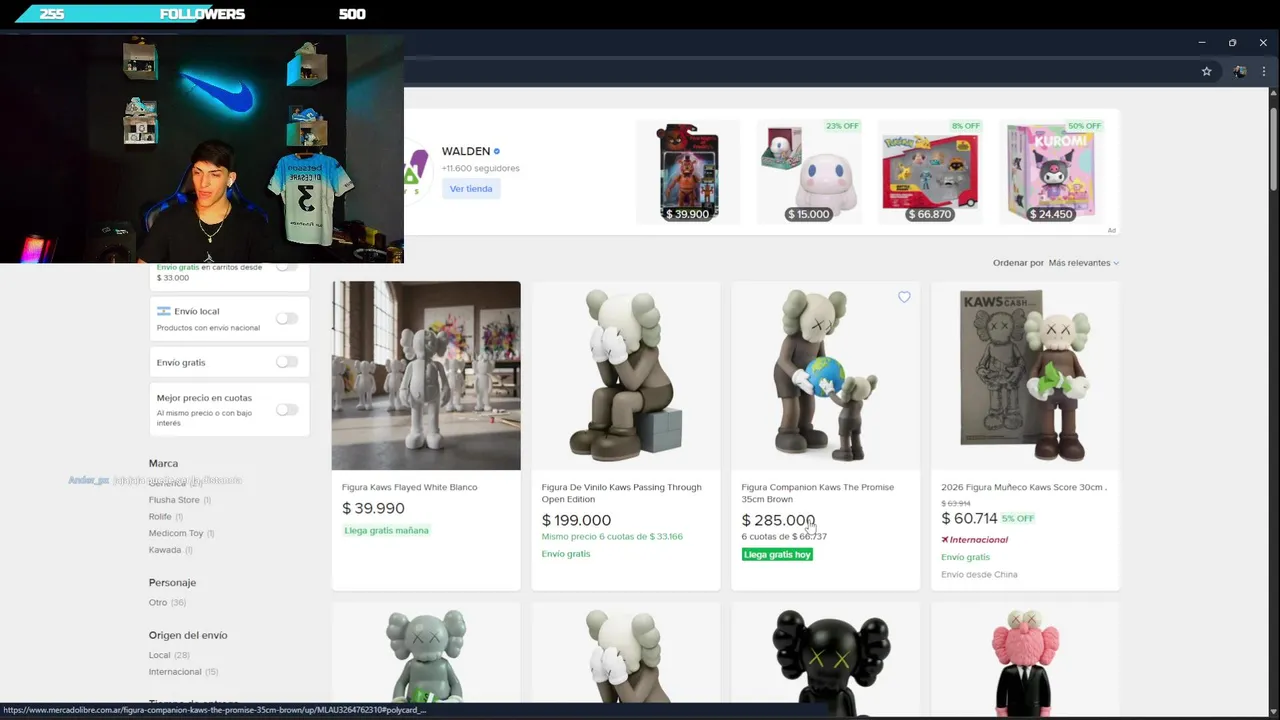This screenshot has width=1280, height=720.
Task: Click the +11.600 seguidores text
Action: (480, 169)
